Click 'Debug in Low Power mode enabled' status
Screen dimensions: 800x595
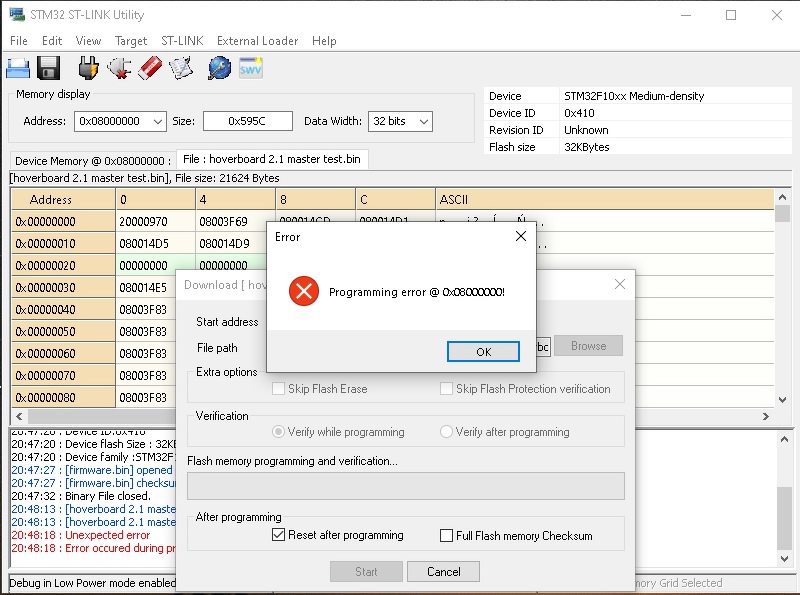pos(92,583)
